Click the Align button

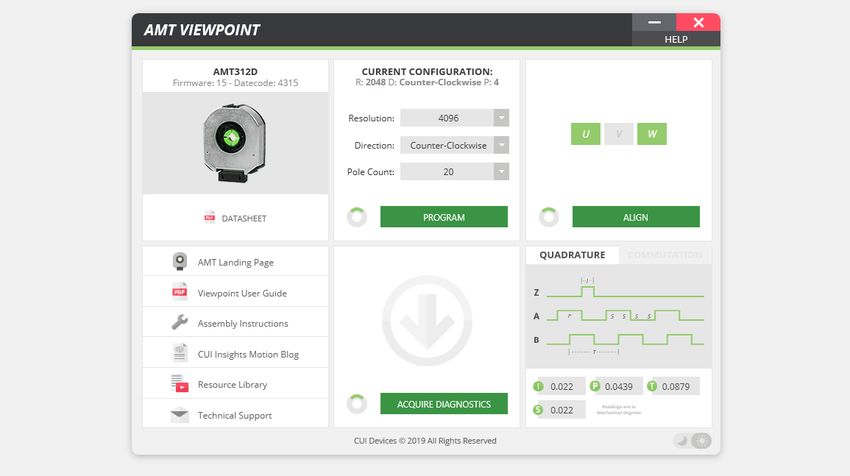(x=636, y=217)
